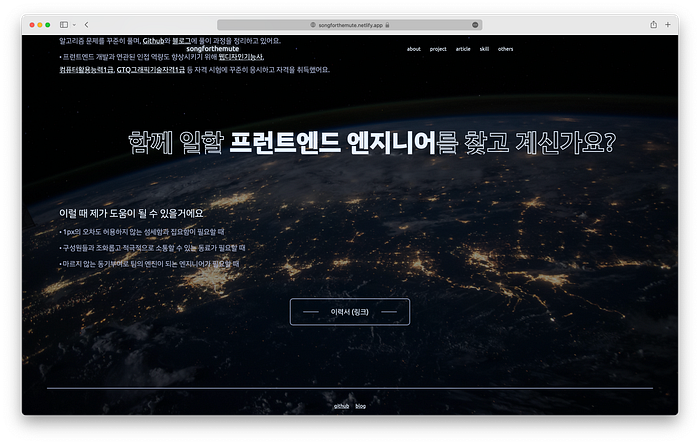Open the project menu item
This screenshot has height=444, width=700.
438,49
